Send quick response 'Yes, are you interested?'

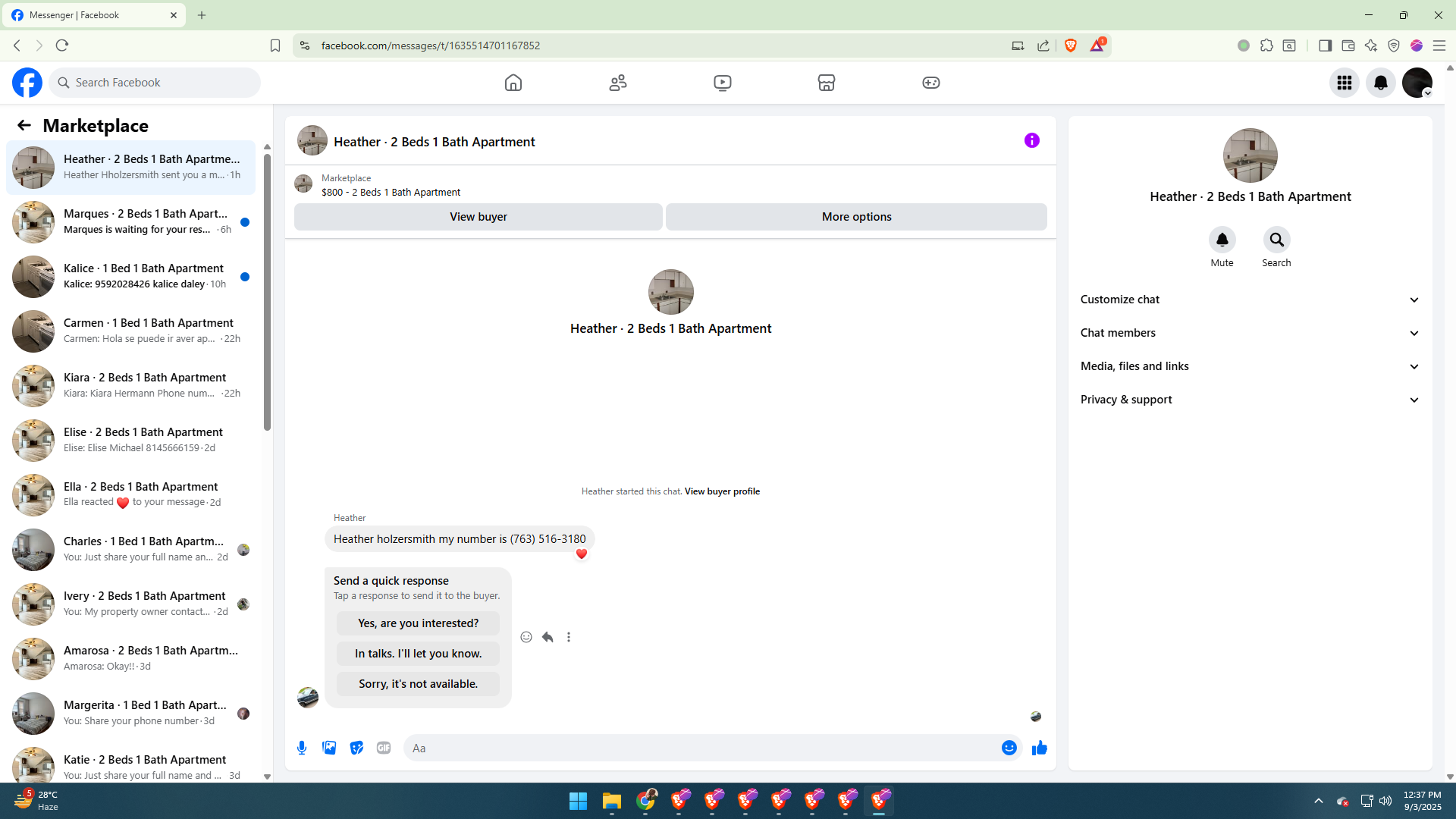coord(419,623)
